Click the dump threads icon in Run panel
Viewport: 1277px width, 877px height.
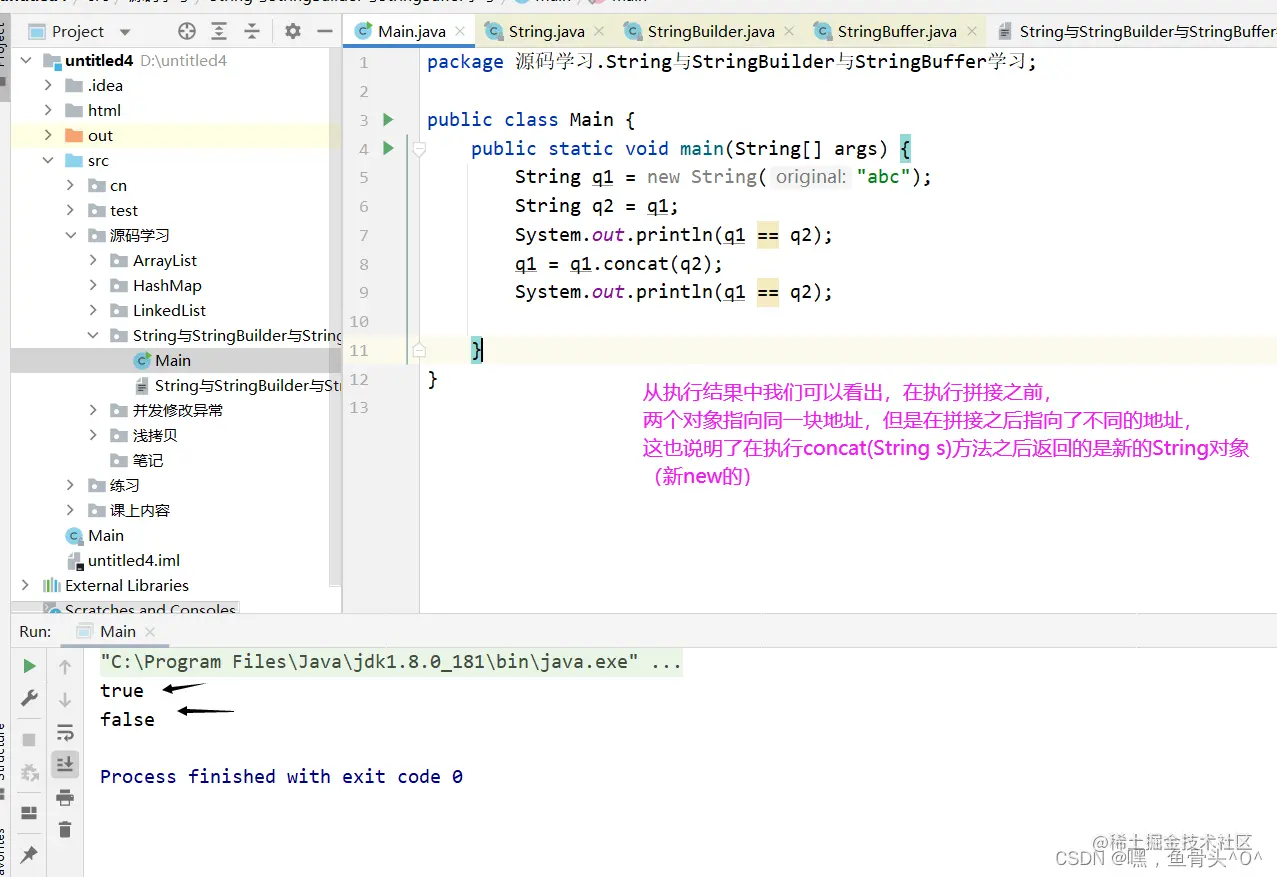click(29, 772)
